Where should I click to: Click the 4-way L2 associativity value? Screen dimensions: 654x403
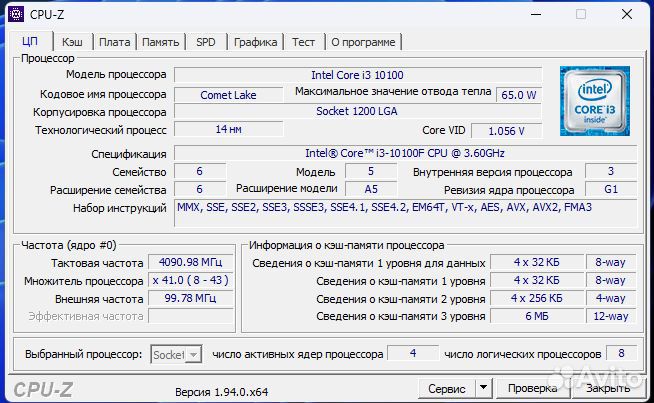click(x=611, y=298)
